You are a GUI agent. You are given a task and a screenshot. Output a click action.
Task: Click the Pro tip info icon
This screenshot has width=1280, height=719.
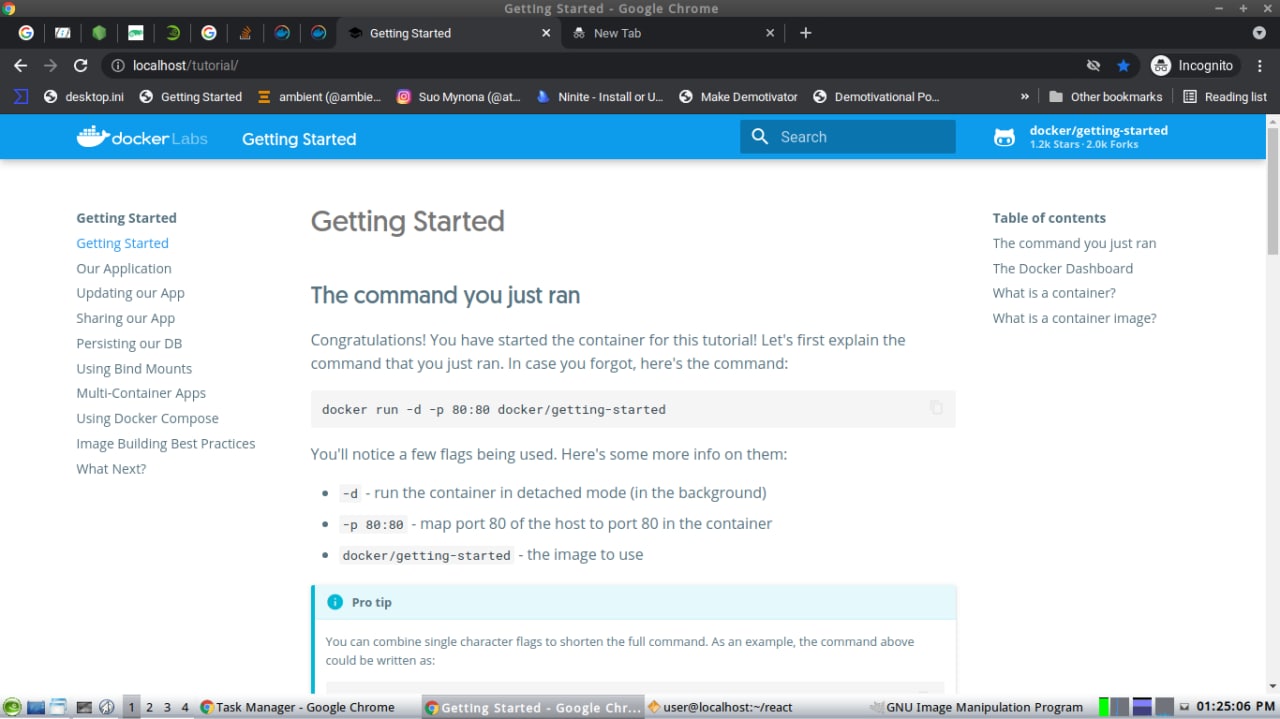pos(335,602)
